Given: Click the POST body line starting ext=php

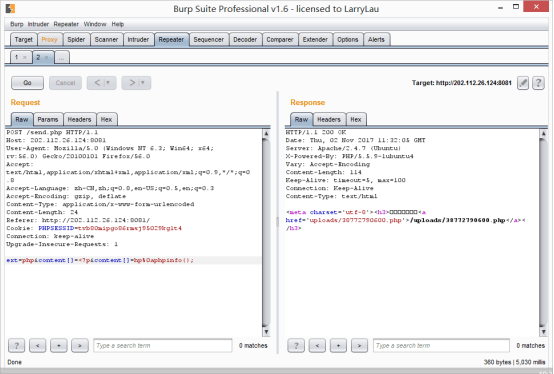Looking at the screenshot, I should 100,260.
